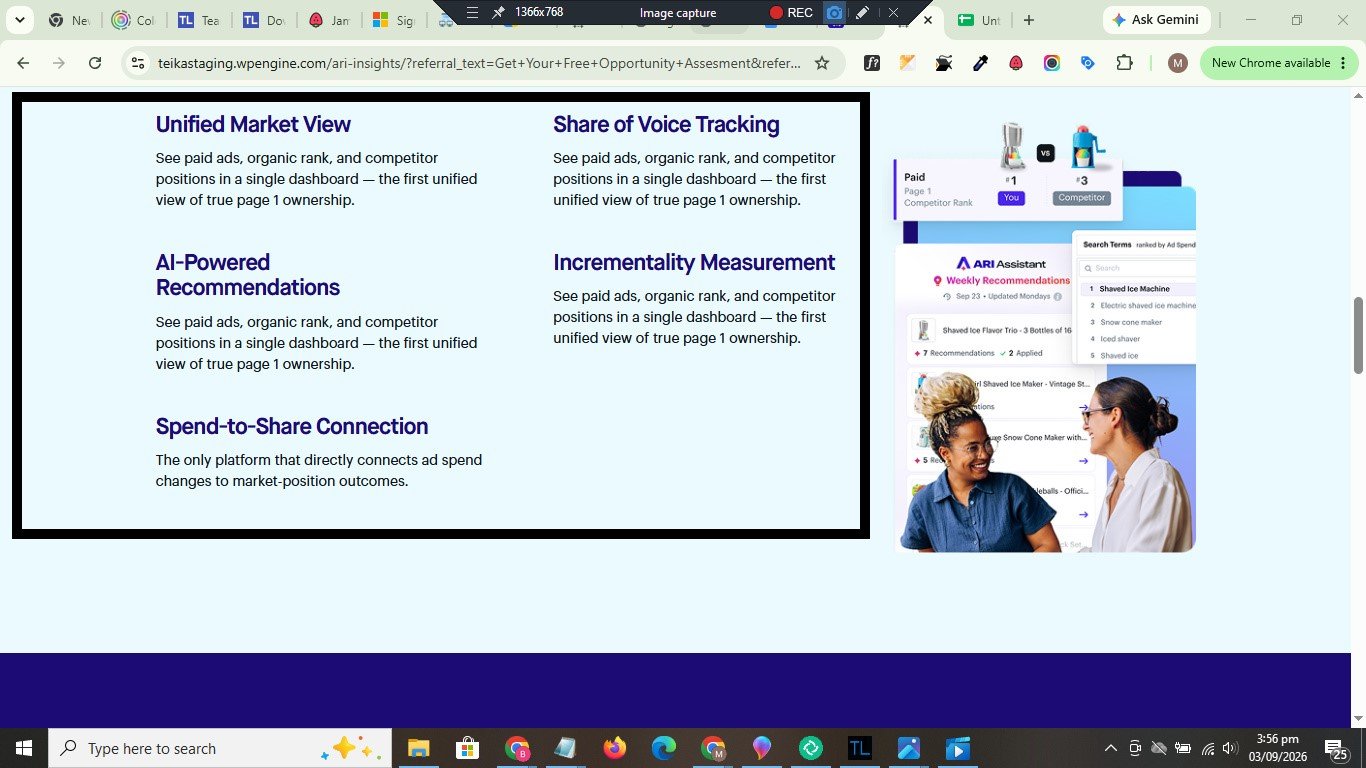The image size is (1366, 768).
Task: Open a new browser tab
Action: pyautogui.click(x=1029, y=20)
